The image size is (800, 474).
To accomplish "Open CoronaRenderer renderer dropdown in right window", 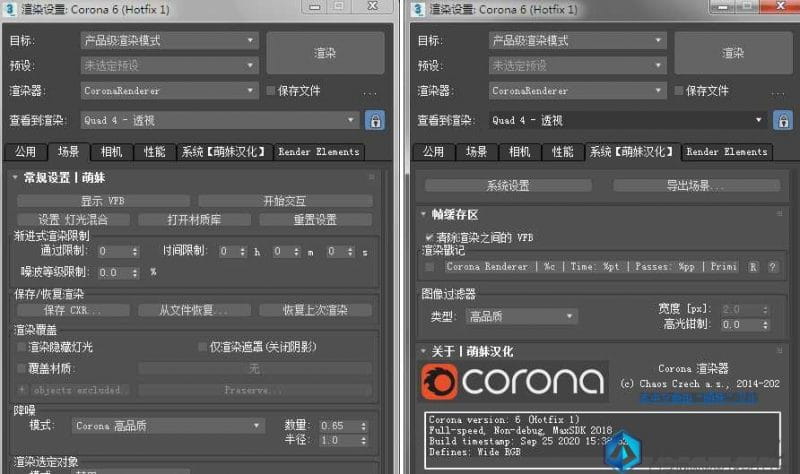I will [x=578, y=91].
